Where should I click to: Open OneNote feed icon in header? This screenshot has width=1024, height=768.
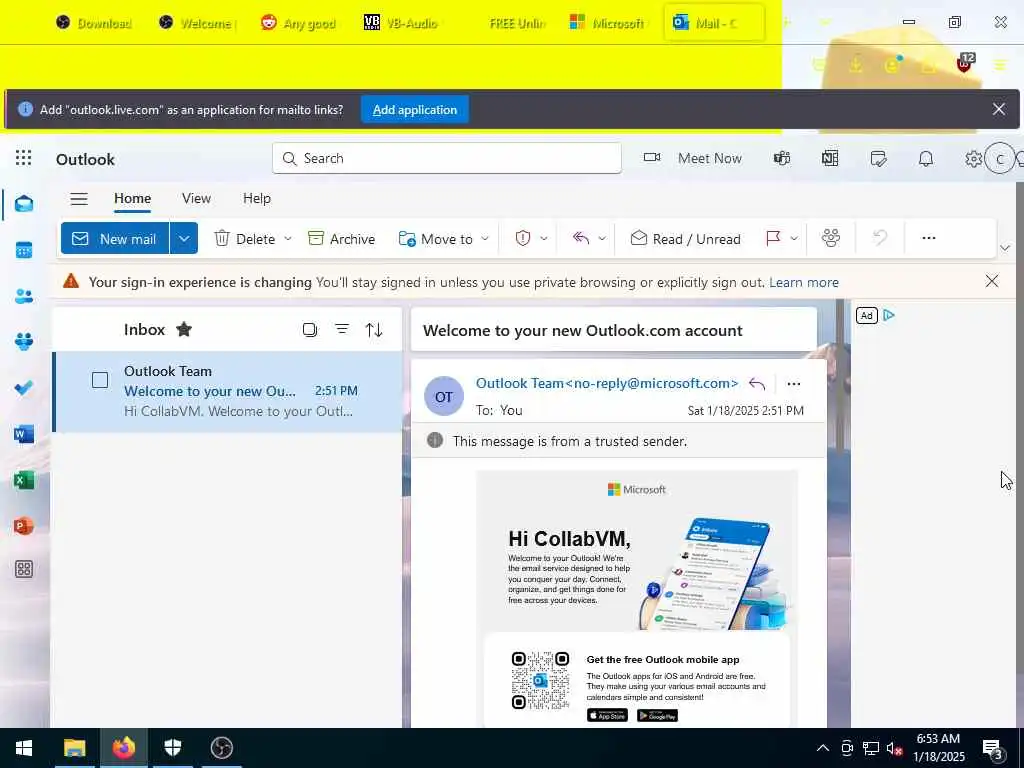pyautogui.click(x=830, y=158)
